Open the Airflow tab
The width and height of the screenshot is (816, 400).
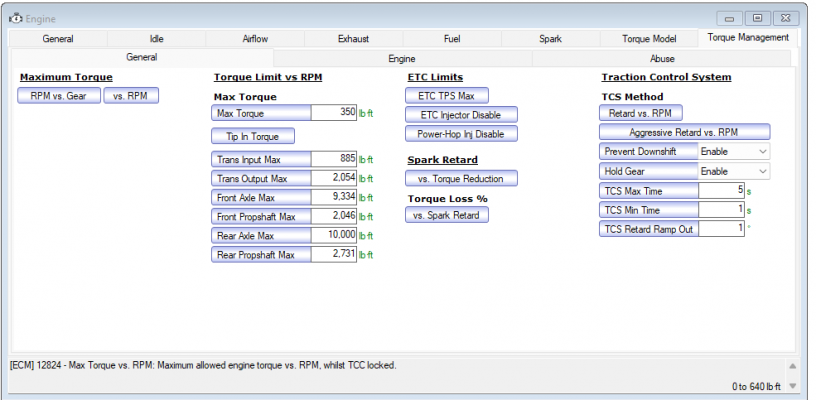click(x=255, y=39)
